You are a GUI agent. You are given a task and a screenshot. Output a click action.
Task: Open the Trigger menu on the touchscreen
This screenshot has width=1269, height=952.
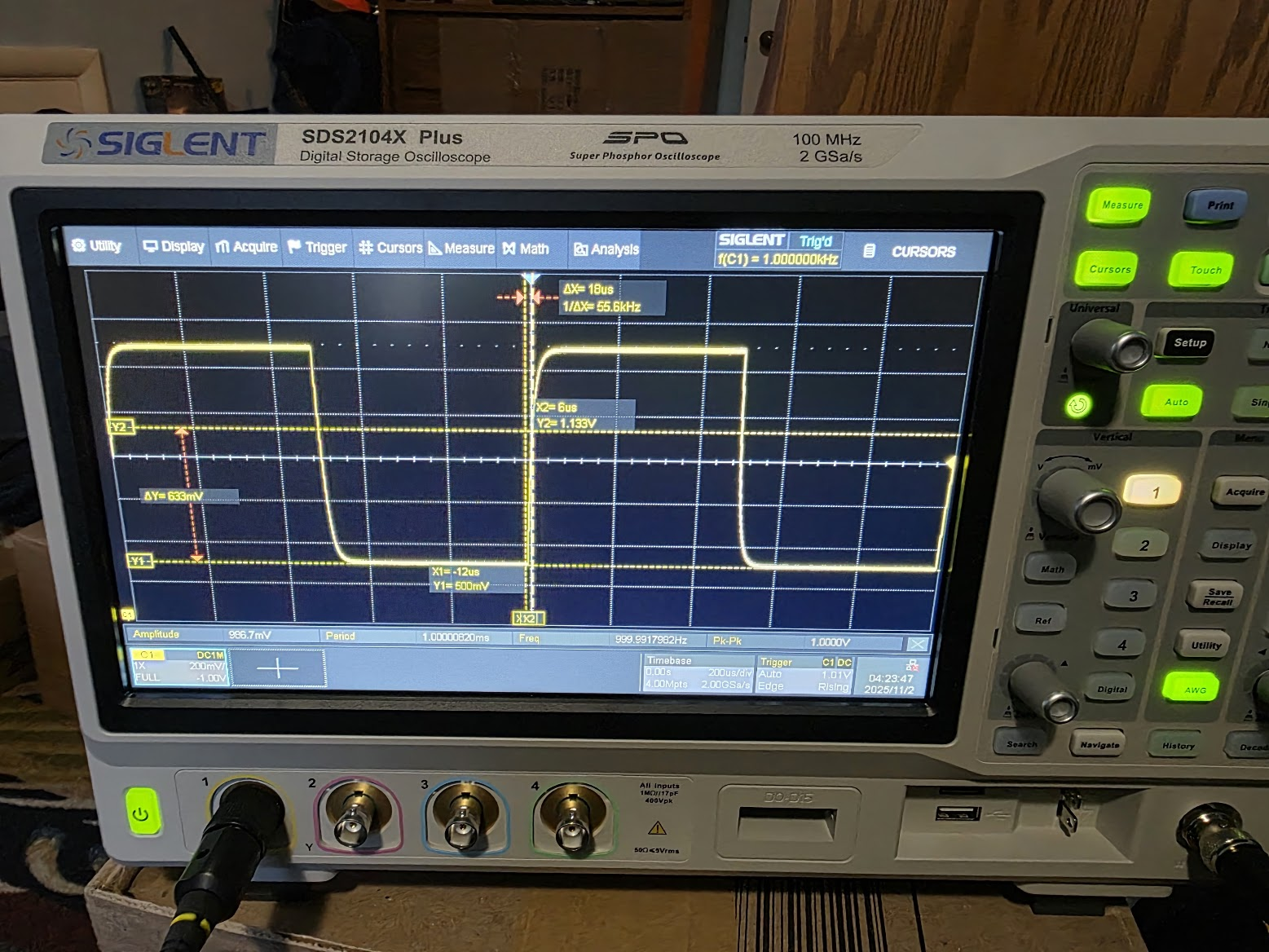pyautogui.click(x=317, y=247)
